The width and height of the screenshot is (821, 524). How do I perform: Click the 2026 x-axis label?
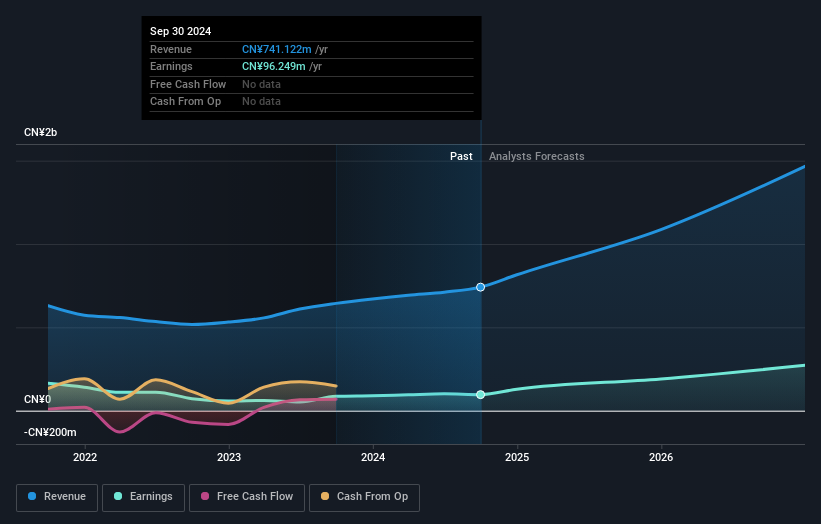point(661,458)
